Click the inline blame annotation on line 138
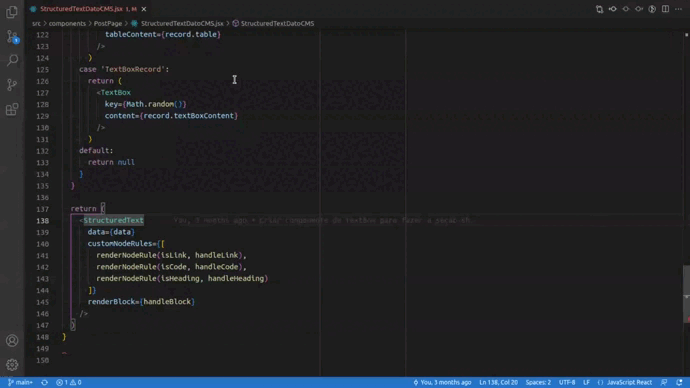The height and width of the screenshot is (388, 690). click(324, 220)
